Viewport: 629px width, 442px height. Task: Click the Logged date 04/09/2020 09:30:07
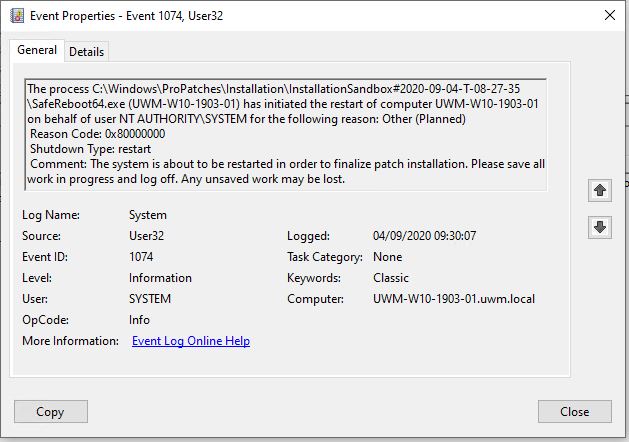click(424, 236)
